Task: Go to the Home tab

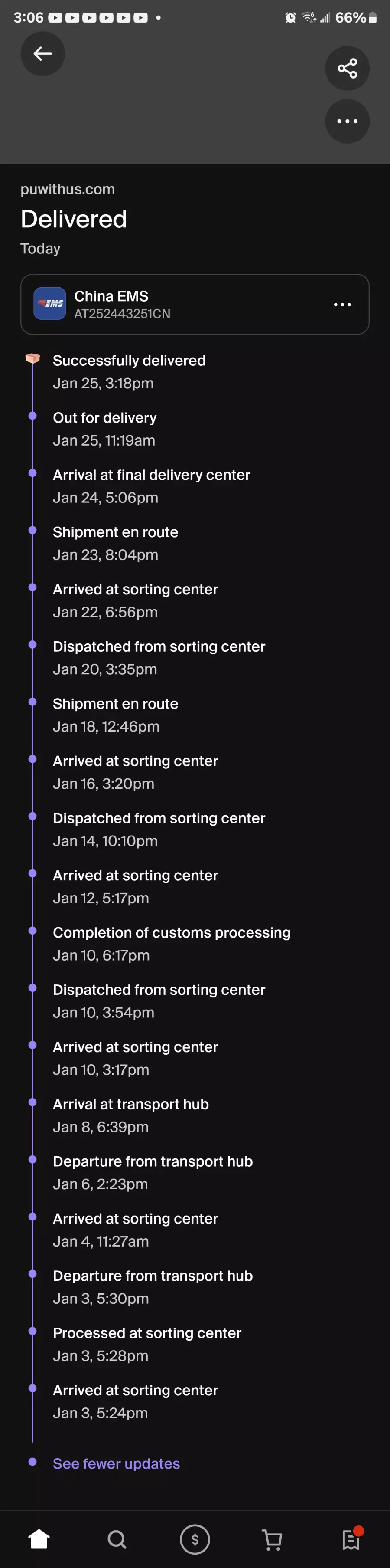Action: (39, 1539)
